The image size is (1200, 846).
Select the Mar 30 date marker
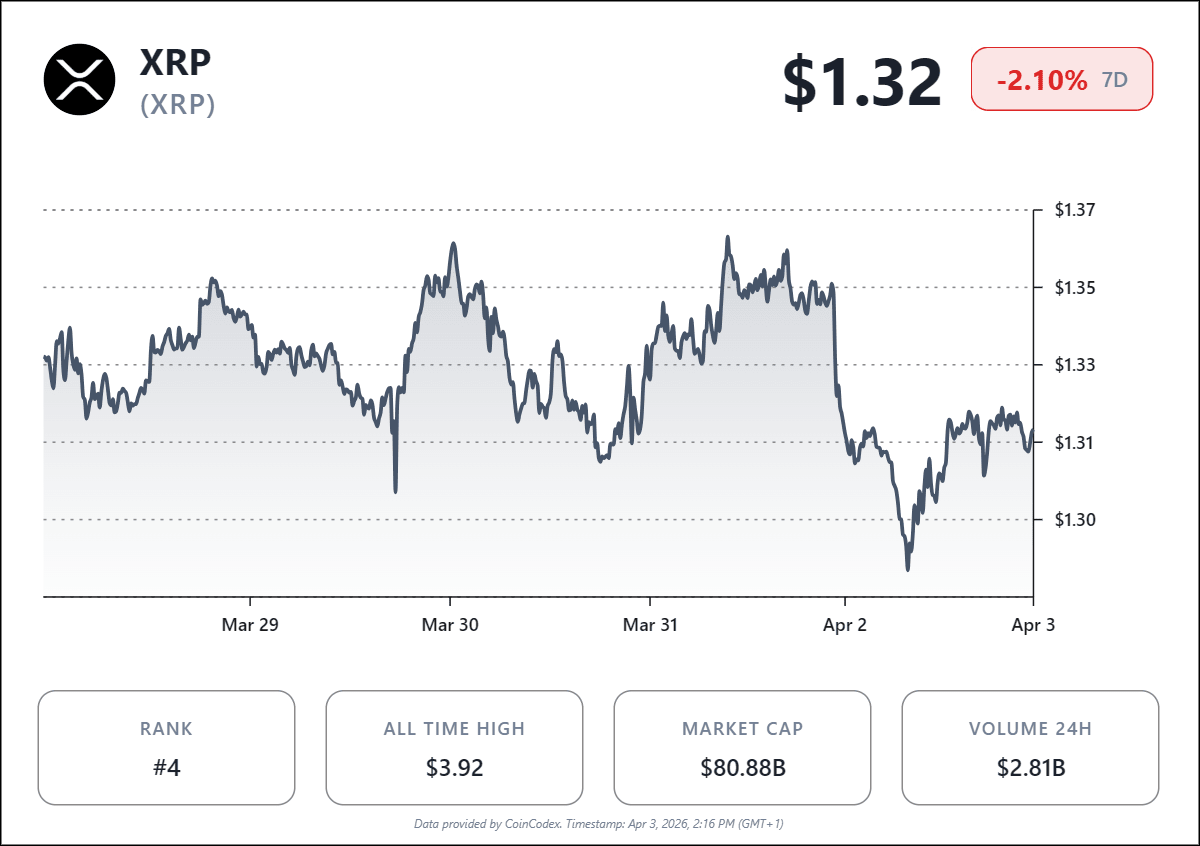click(x=450, y=625)
